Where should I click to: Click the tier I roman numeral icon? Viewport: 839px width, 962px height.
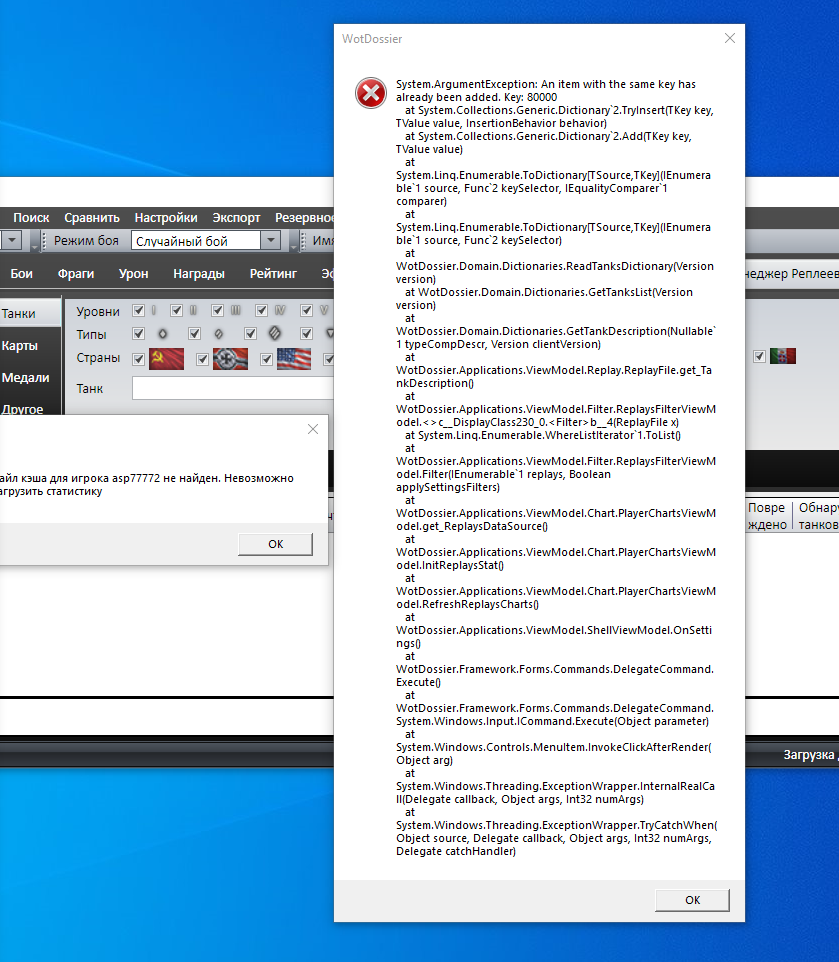[154, 310]
